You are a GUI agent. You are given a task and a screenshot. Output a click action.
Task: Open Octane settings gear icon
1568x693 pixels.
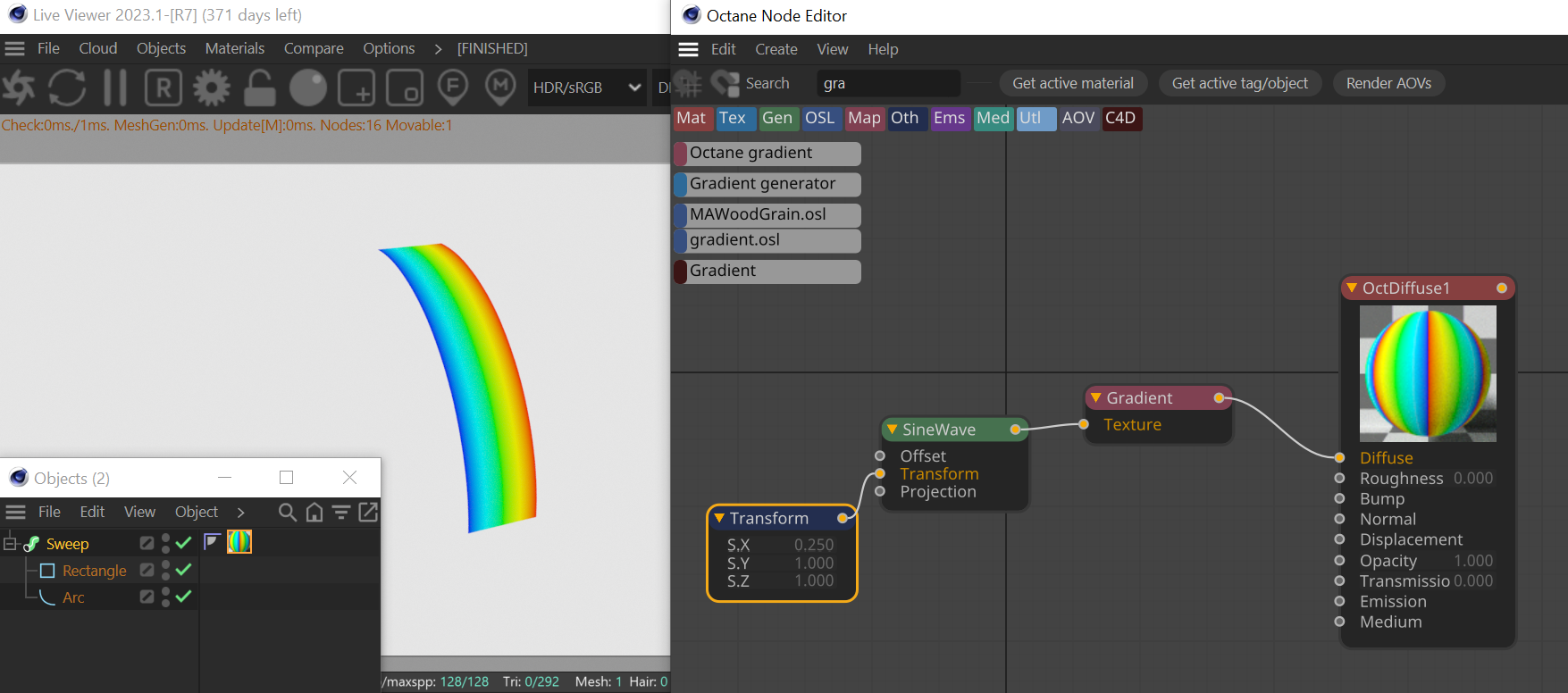click(212, 88)
